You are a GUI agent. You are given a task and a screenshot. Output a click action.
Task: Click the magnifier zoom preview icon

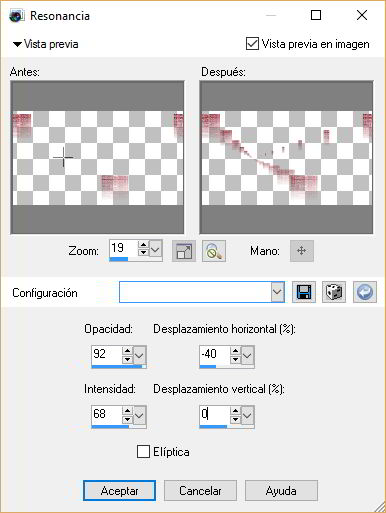[214, 251]
